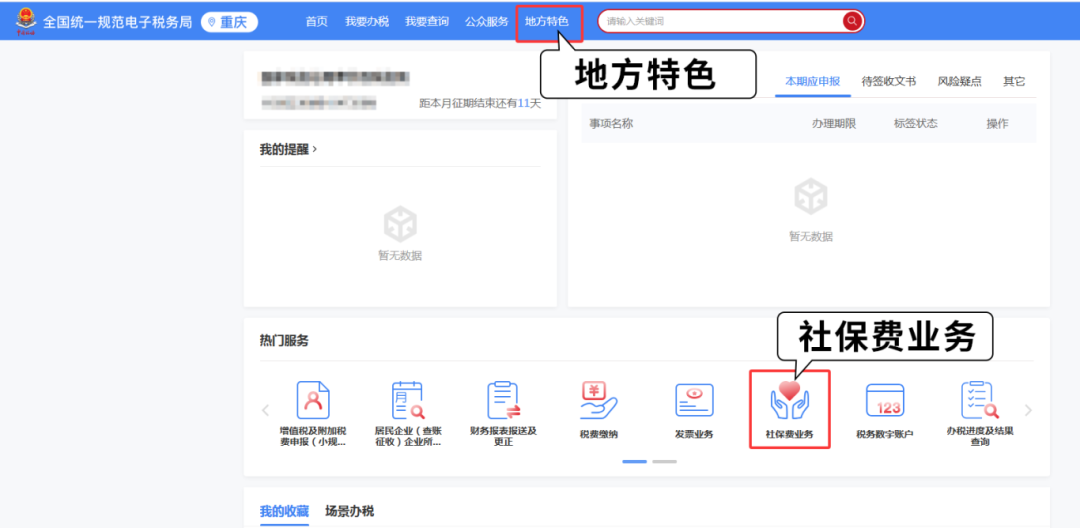
Task: Open 我要办税 in top navigation
Action: click(366, 21)
